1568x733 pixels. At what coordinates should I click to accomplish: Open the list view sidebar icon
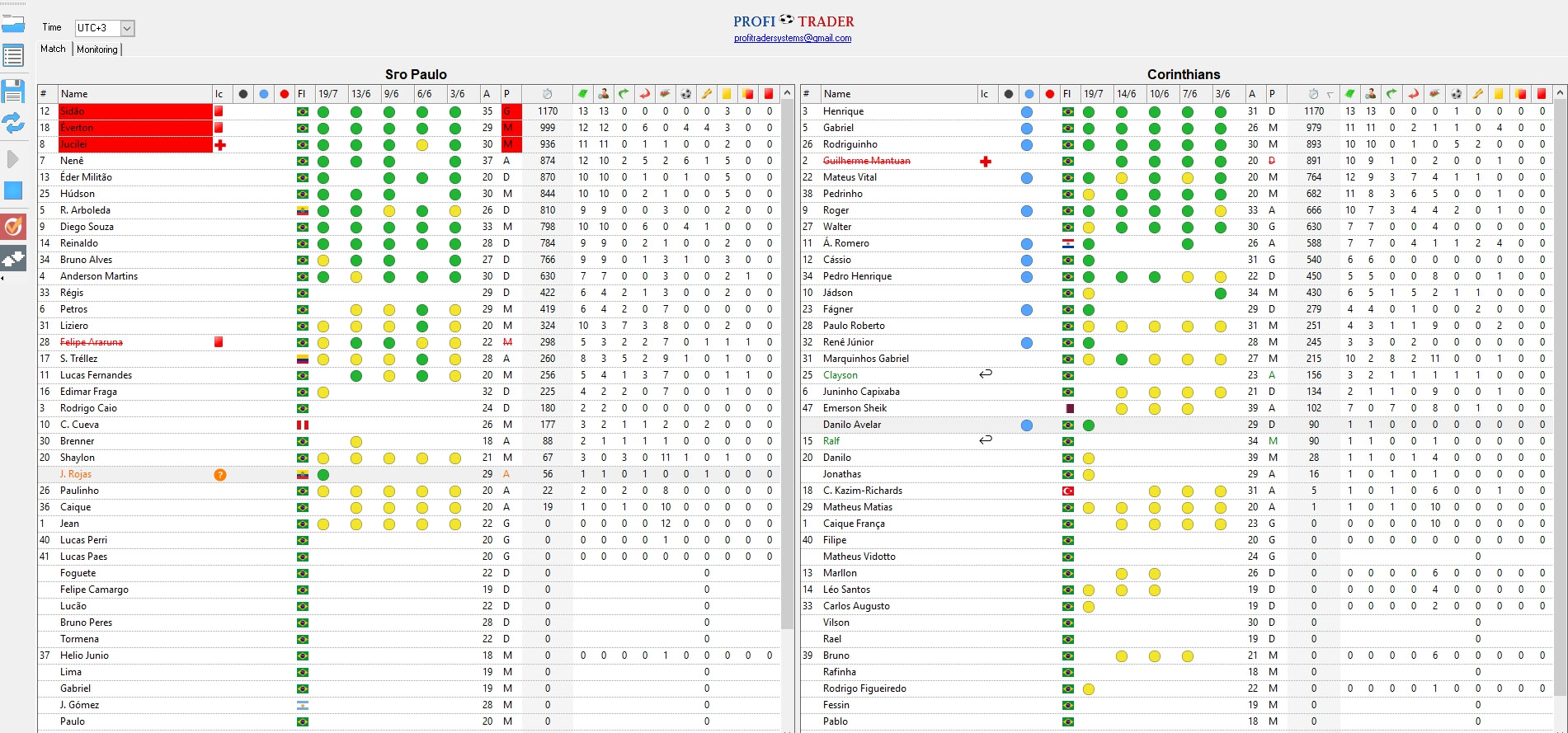point(13,56)
